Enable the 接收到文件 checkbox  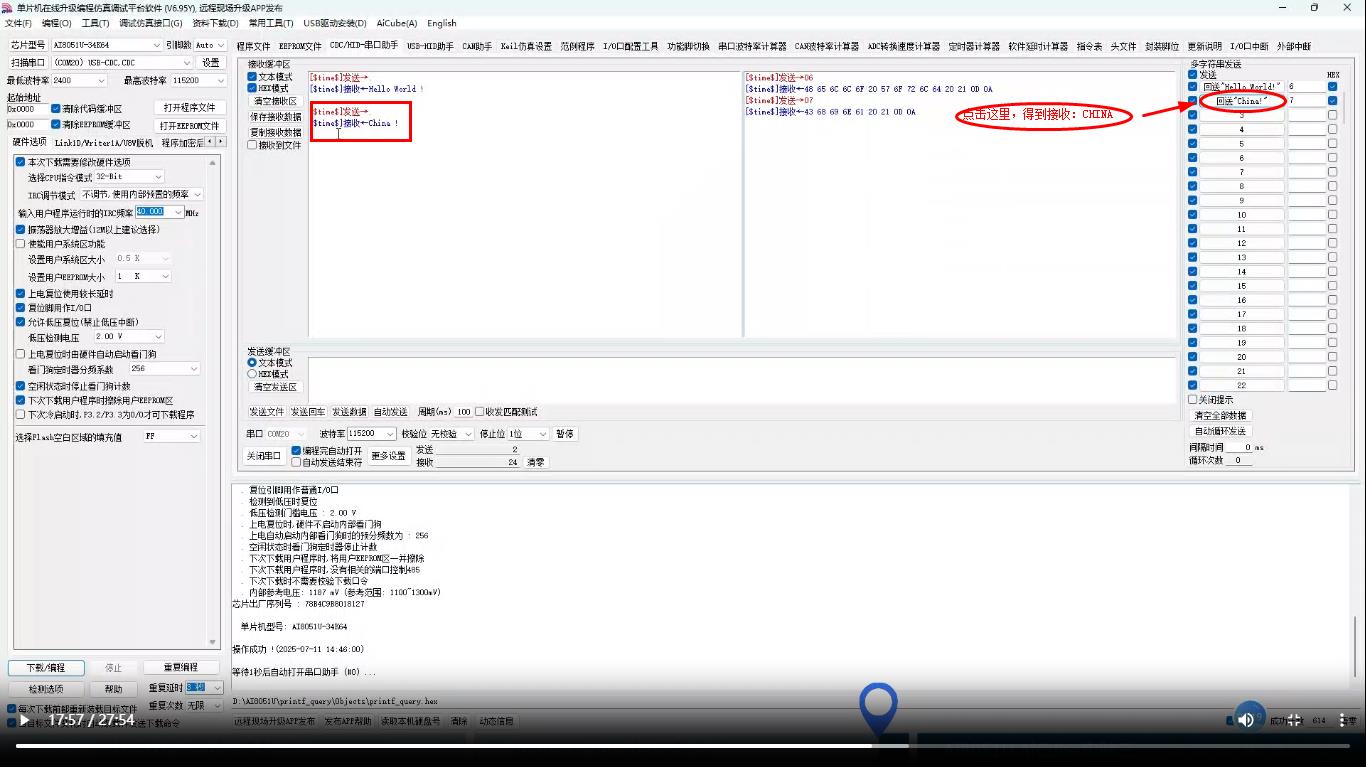252,145
